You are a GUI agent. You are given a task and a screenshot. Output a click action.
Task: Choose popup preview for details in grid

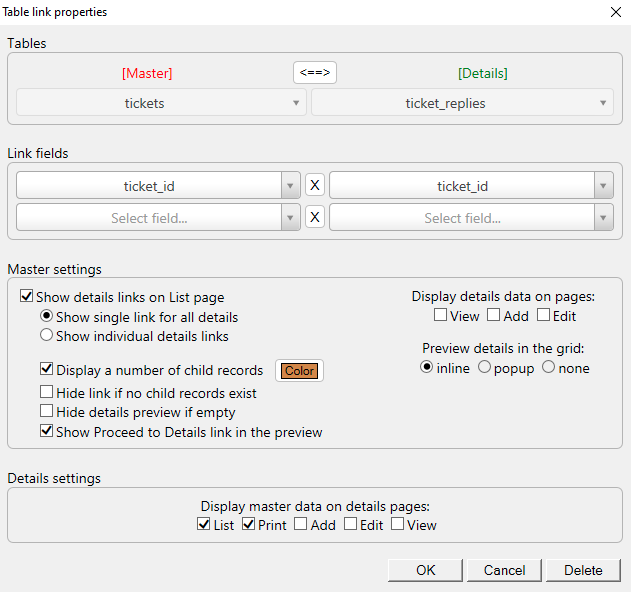tap(485, 368)
